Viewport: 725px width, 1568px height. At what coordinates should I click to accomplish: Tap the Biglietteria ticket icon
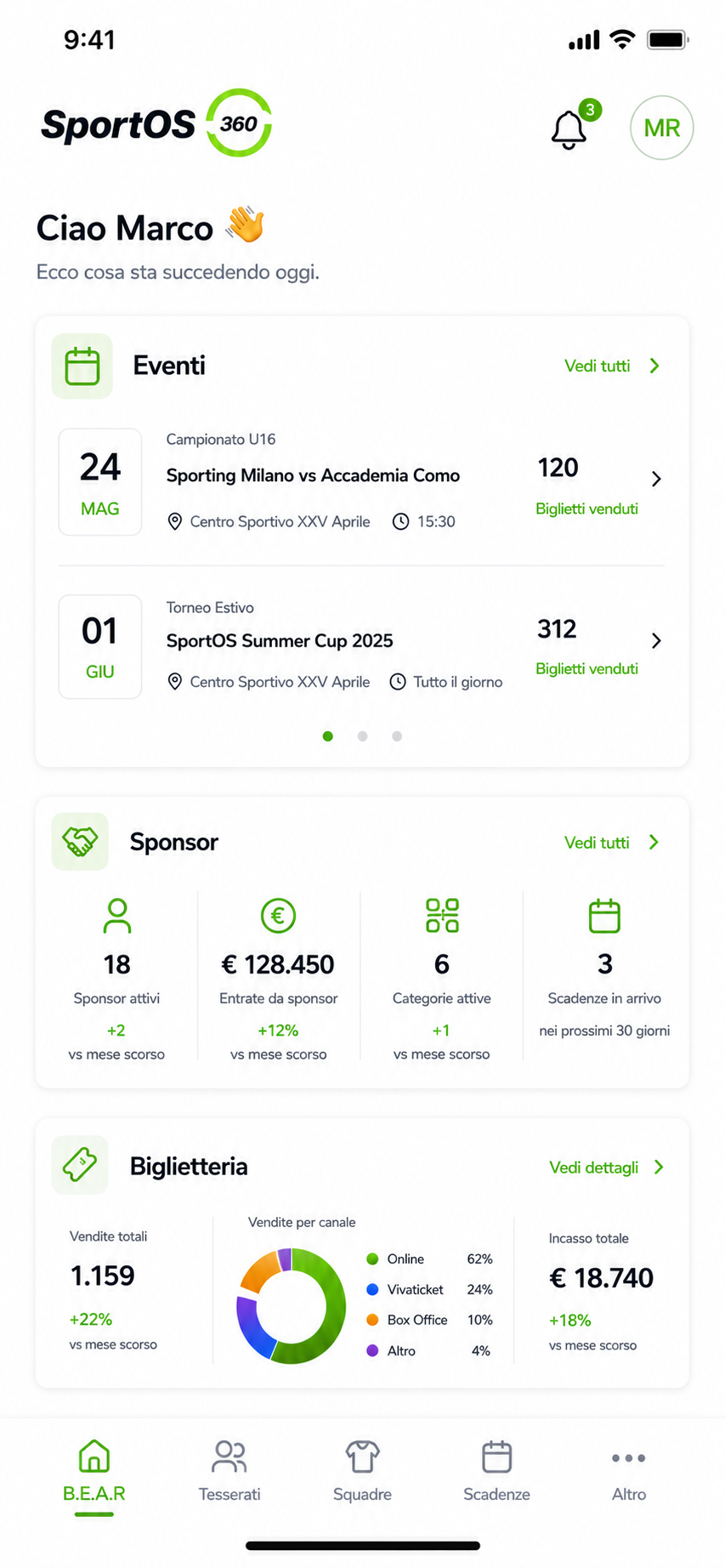point(80,1165)
